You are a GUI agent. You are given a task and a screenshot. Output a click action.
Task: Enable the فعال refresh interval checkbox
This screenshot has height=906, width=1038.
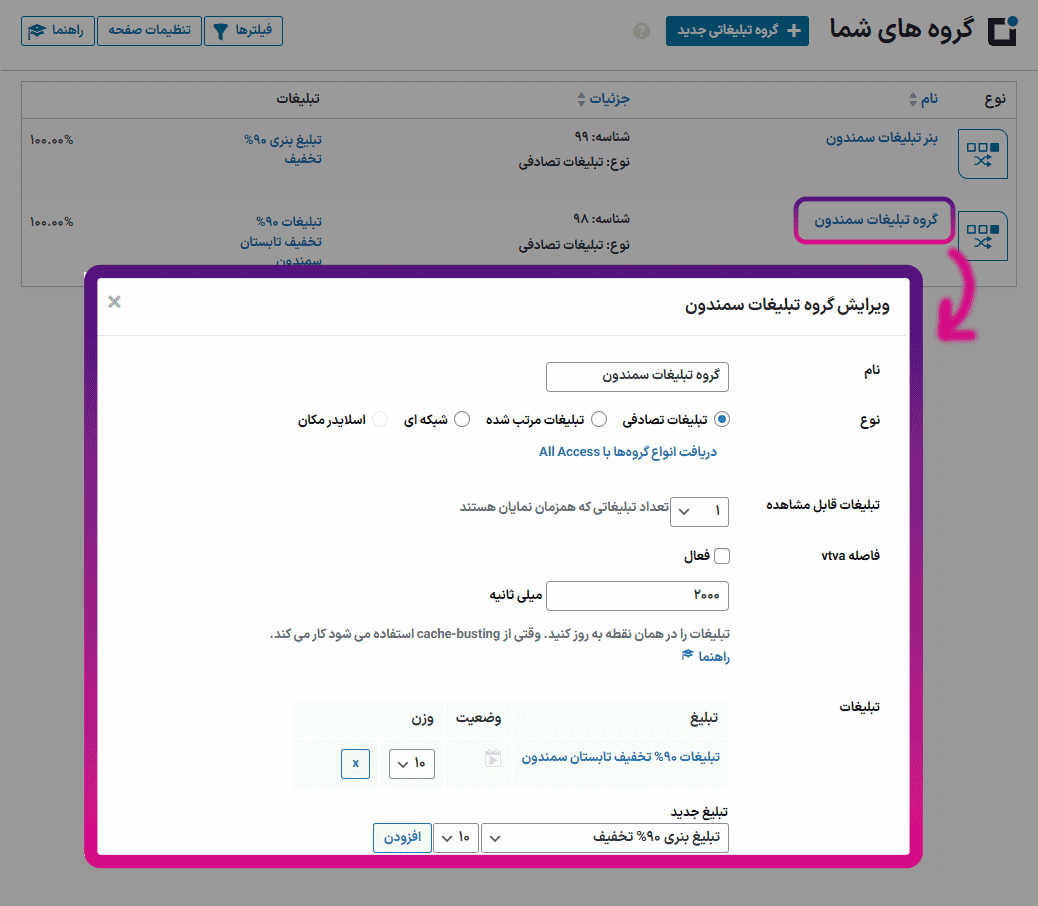[x=722, y=556]
